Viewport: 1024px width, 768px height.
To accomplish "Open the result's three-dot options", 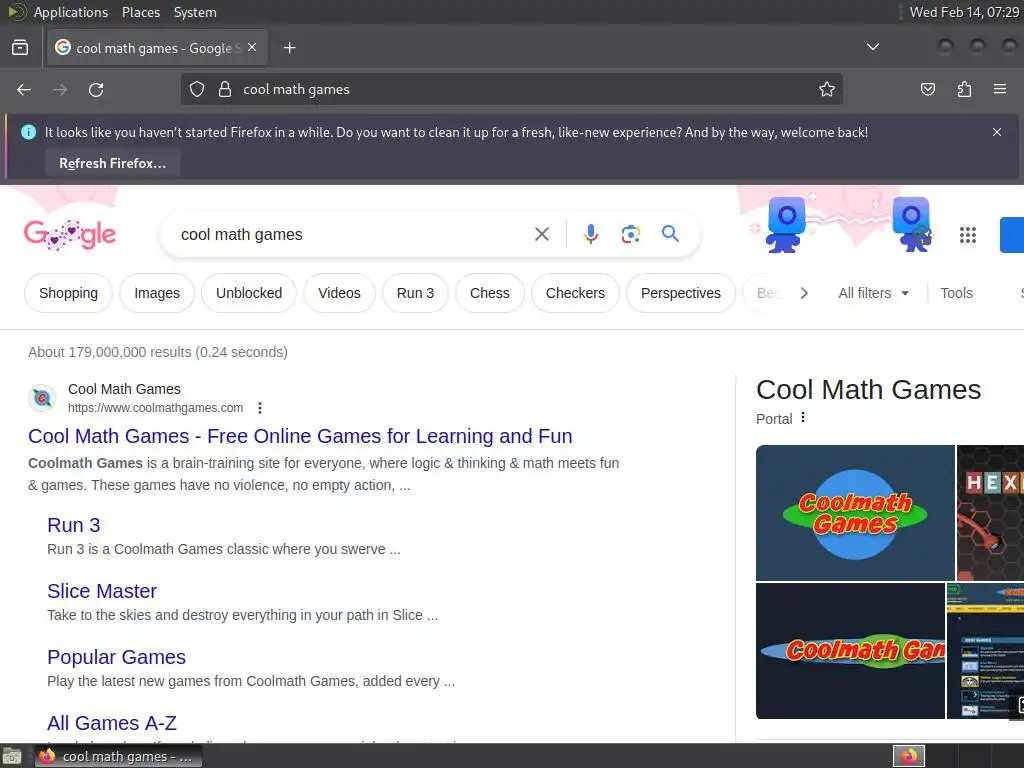I will 260,408.
